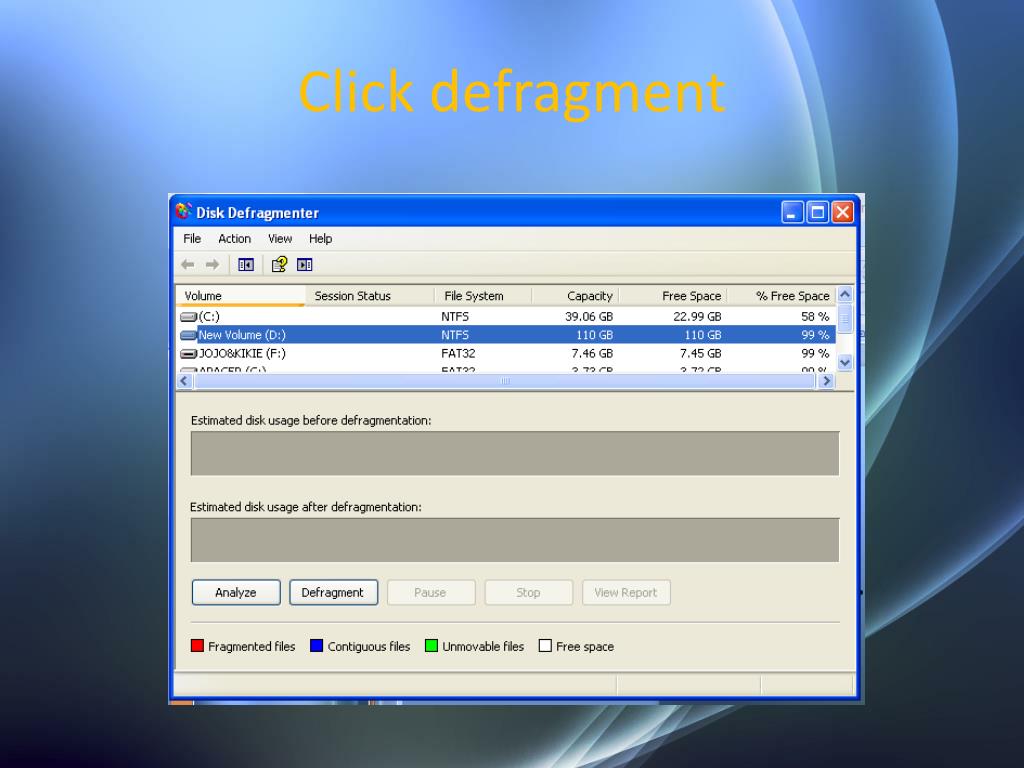
Task: Sort by Session Status column header
Action: click(370, 296)
